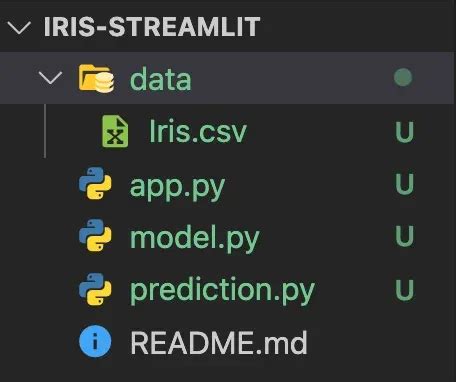The width and height of the screenshot is (456, 382).
Task: Click the U status badge next to app.py
Action: pyautogui.click(x=405, y=183)
